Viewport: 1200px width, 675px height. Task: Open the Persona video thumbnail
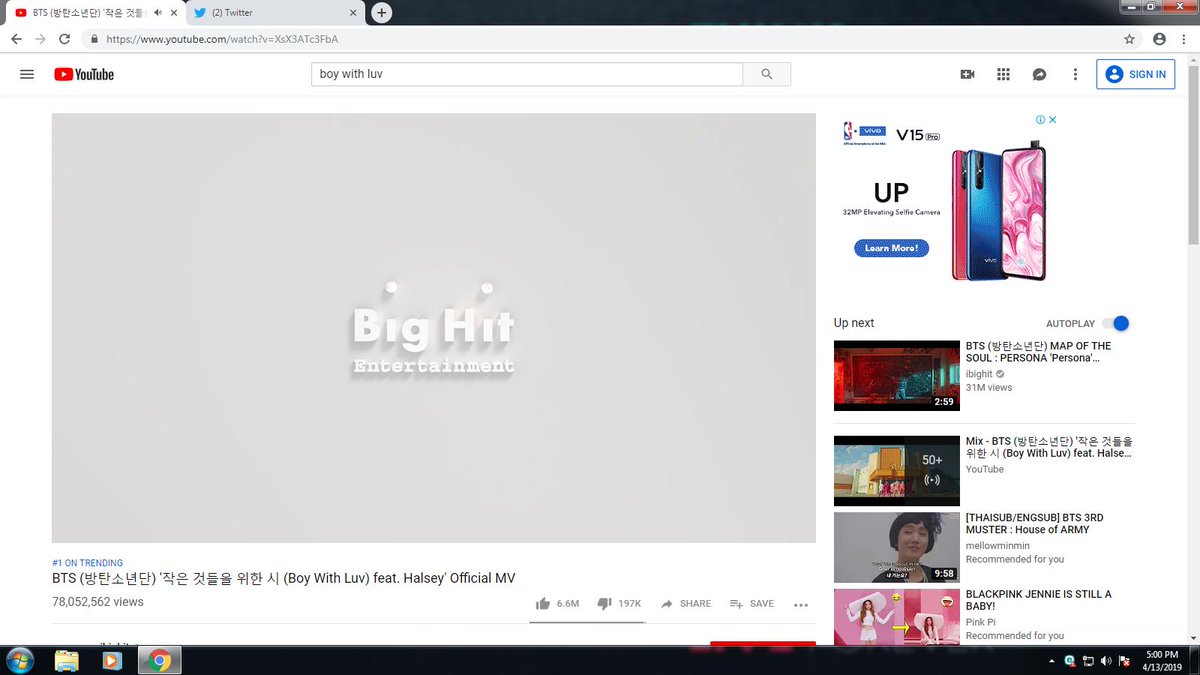[897, 376]
